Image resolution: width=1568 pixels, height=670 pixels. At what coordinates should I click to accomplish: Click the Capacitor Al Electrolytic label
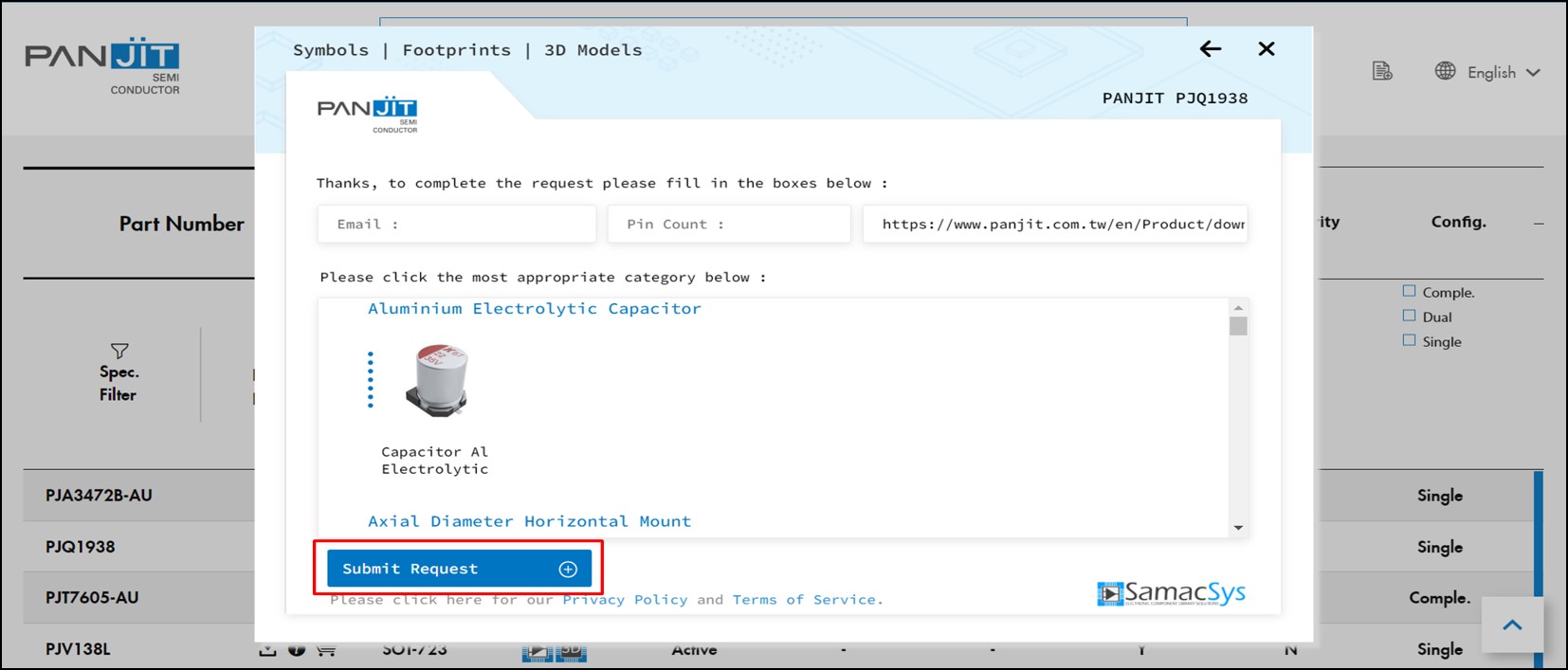435,461
